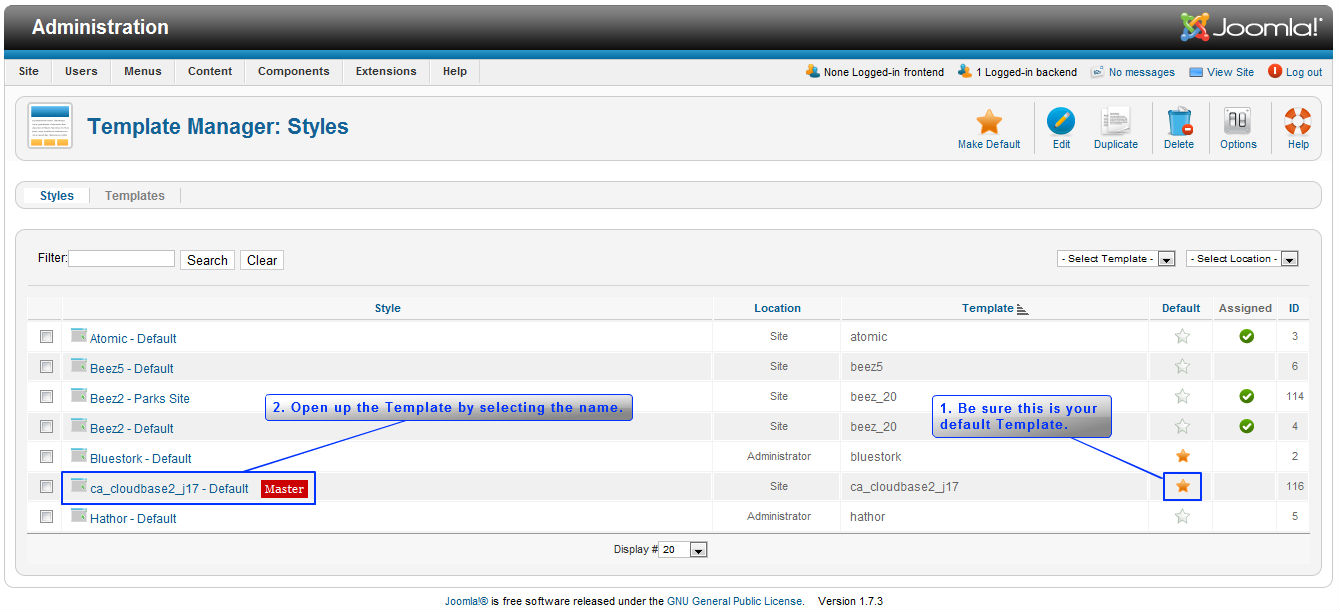This screenshot has width=1340, height=612.
Task: Click the preview icon beside Atomic - Default
Action: (x=79, y=335)
